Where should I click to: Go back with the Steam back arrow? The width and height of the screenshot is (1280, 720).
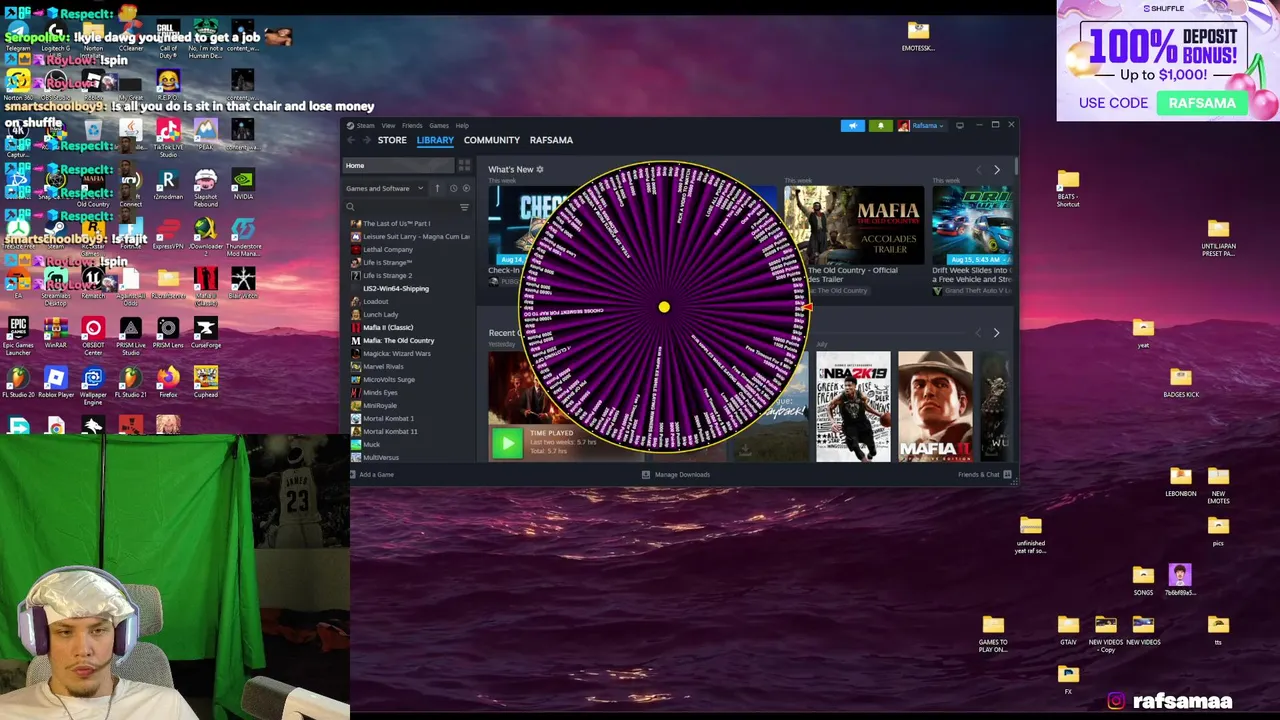(x=351, y=140)
